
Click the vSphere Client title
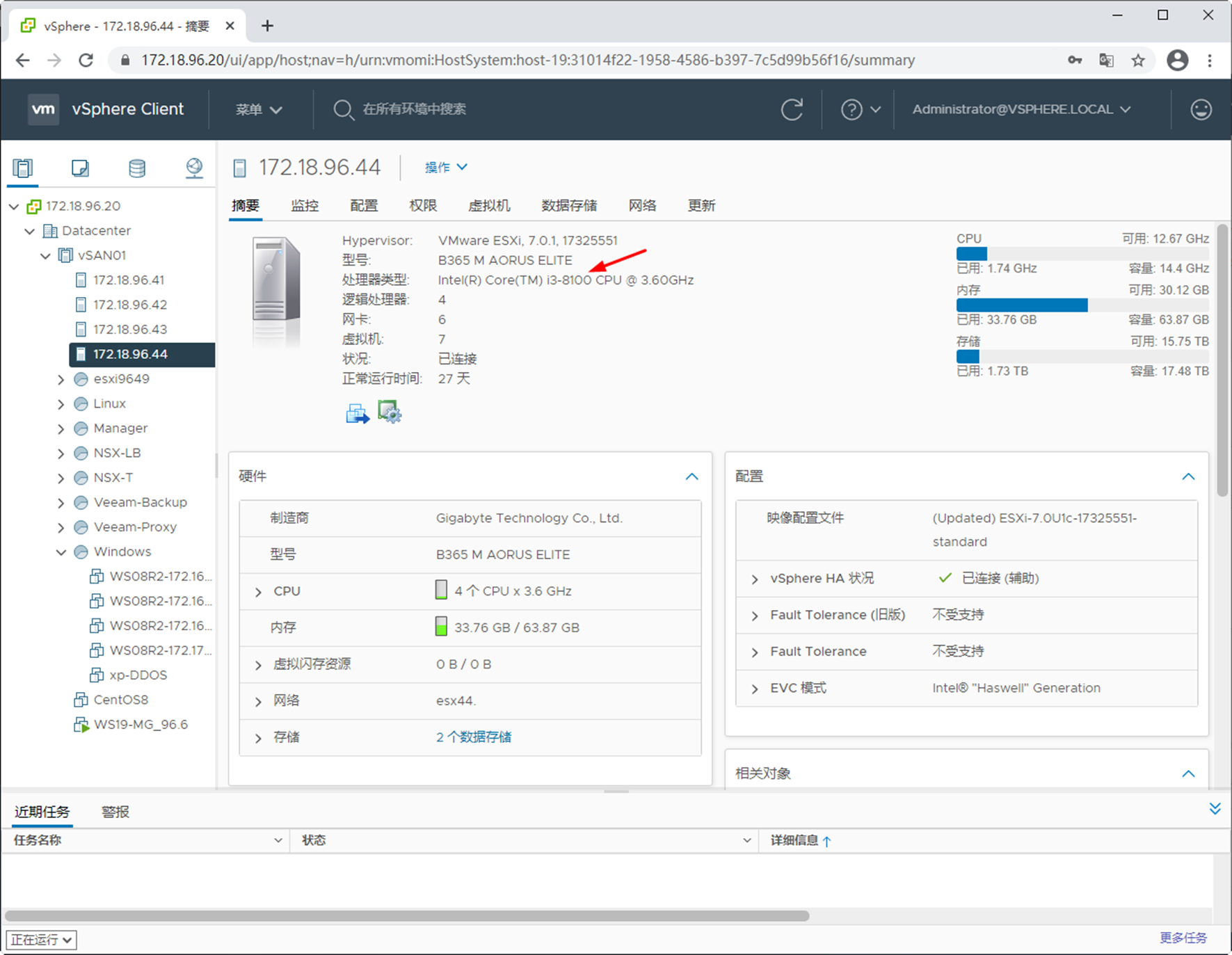[x=128, y=109]
